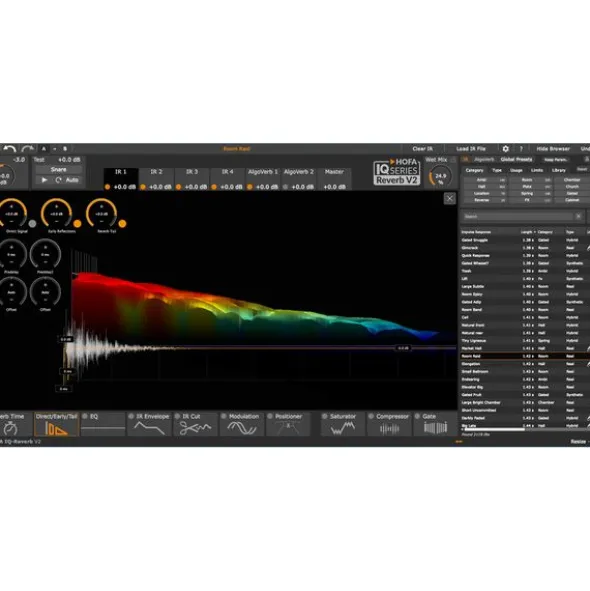Clear the search field with its X
The height and width of the screenshot is (591, 590).
(578, 216)
